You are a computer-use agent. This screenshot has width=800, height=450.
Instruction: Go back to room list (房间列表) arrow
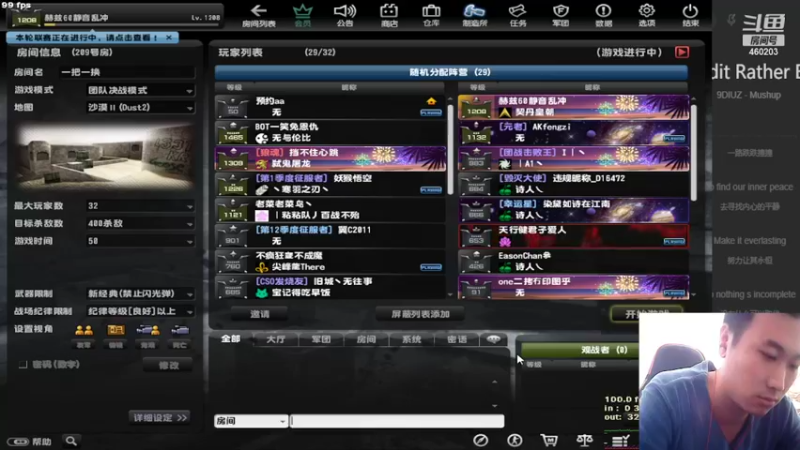tap(259, 15)
